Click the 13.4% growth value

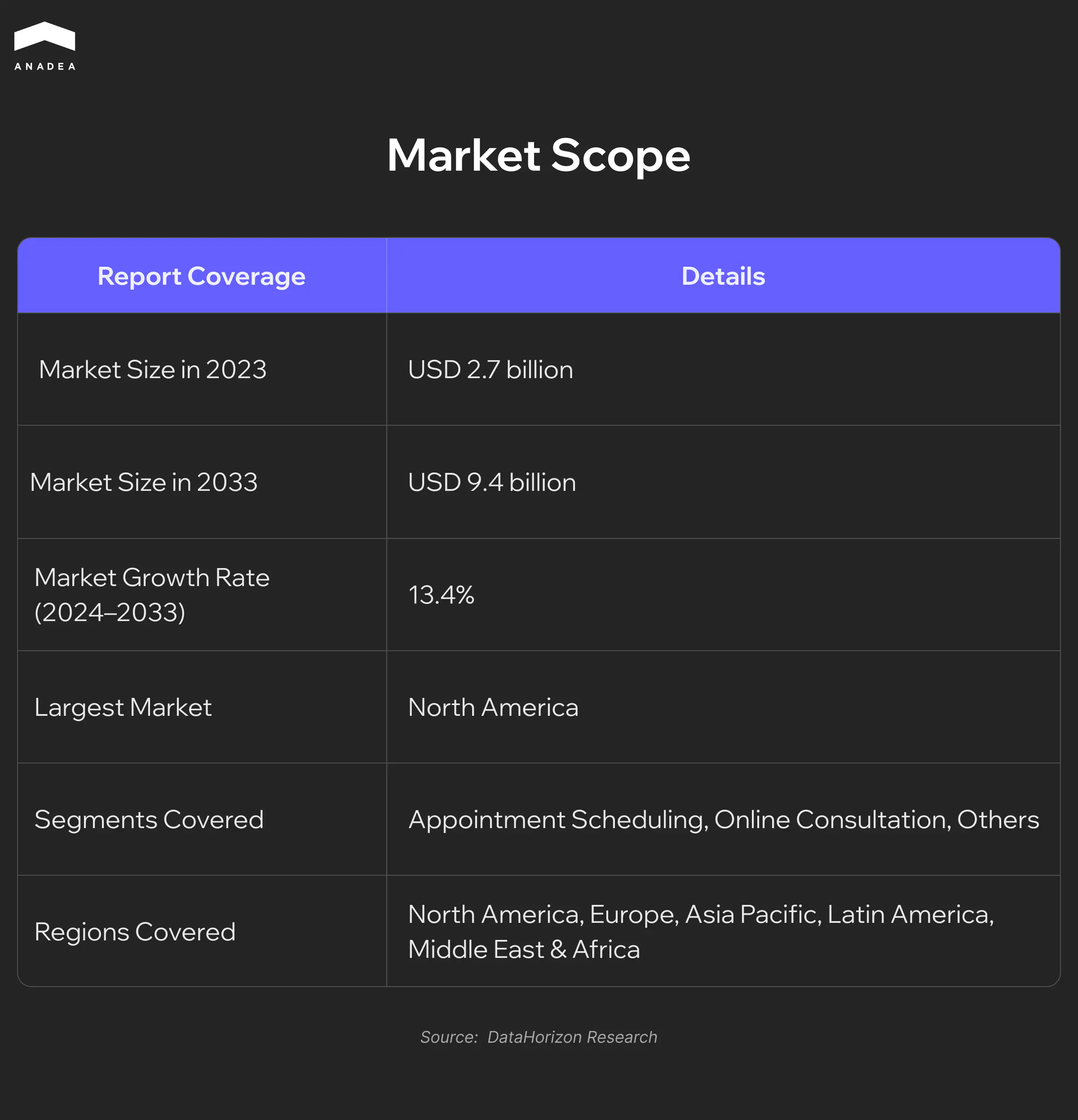click(441, 595)
